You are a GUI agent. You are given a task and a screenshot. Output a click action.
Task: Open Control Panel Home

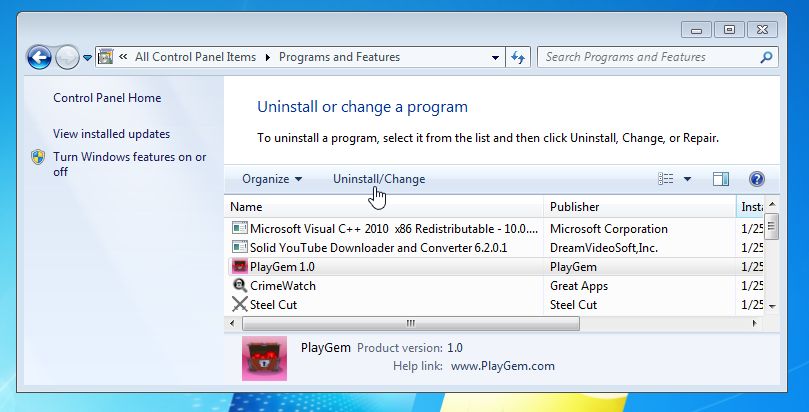107,98
